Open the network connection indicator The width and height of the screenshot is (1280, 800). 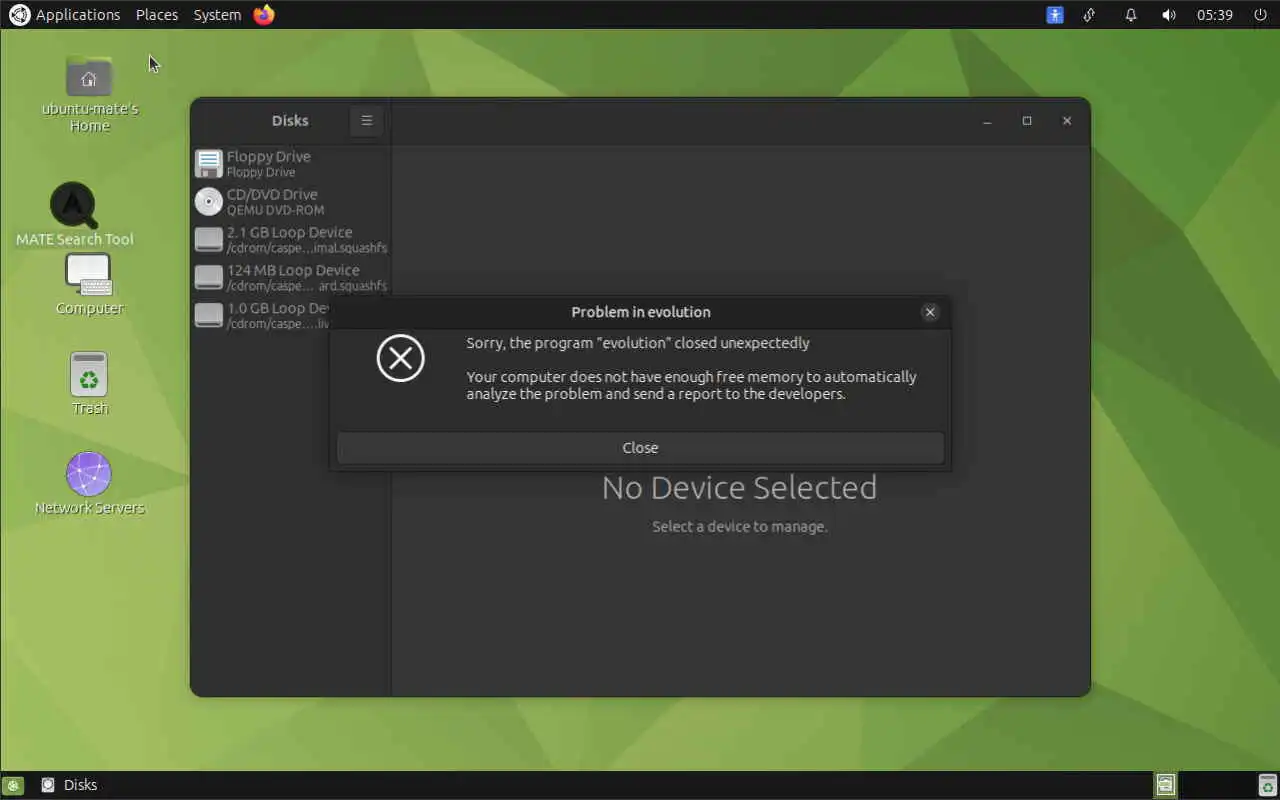[1090, 15]
